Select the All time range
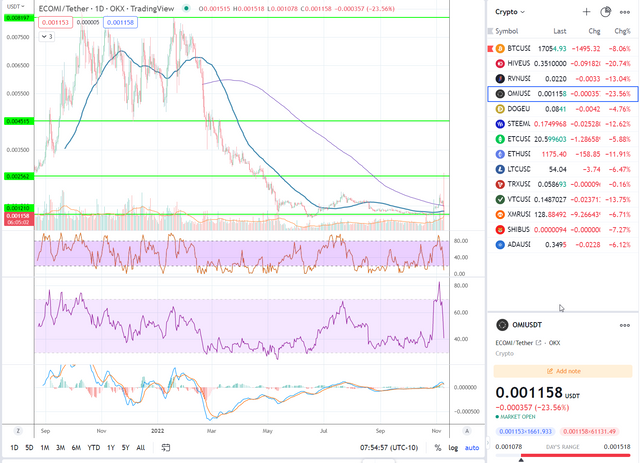This screenshot has height=463, width=640. [140, 448]
